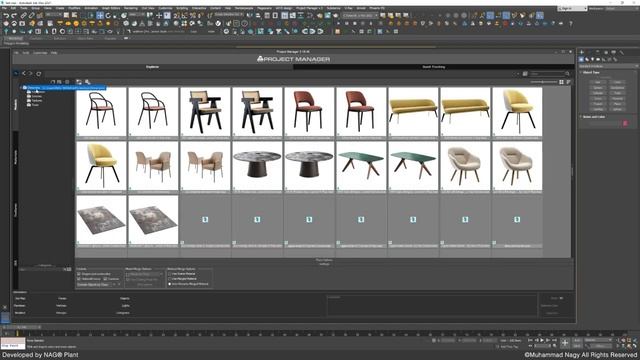Switch Project Manager to thumbnail grid view

click(x=561, y=82)
